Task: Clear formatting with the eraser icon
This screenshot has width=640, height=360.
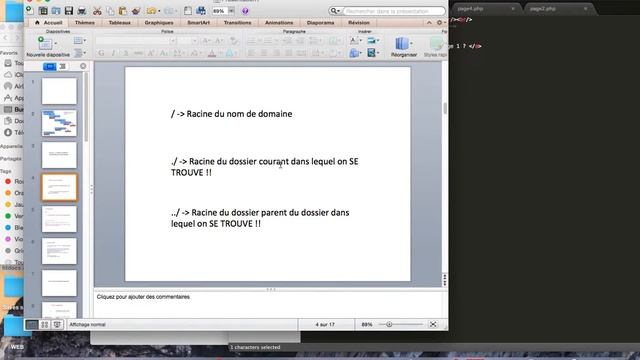Action: coord(234,40)
